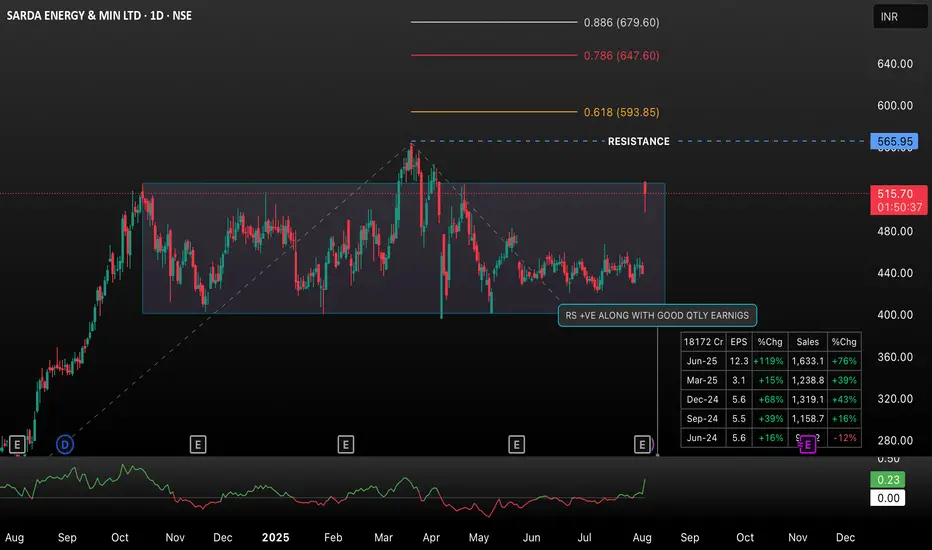Click the 3.1 EPS value in the Mar-25 row

(x=739, y=380)
